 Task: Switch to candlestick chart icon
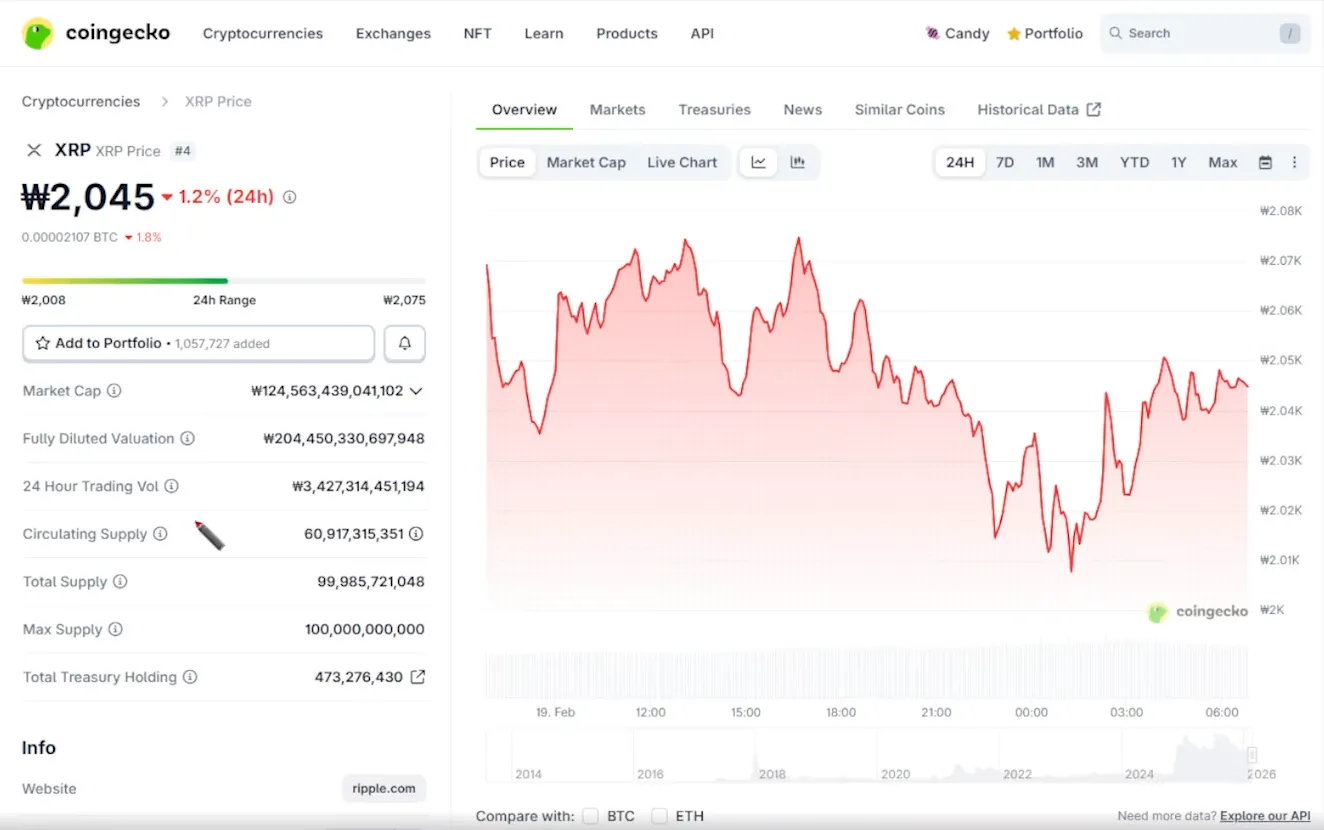[x=798, y=162]
